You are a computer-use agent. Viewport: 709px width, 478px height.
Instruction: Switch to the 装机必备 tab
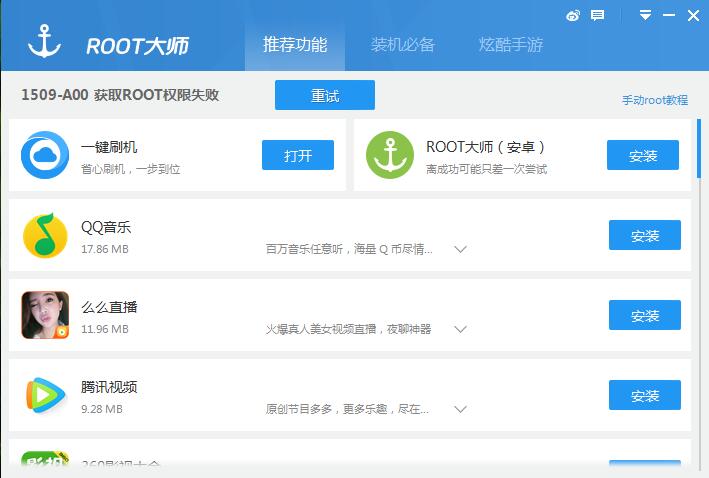(x=402, y=45)
